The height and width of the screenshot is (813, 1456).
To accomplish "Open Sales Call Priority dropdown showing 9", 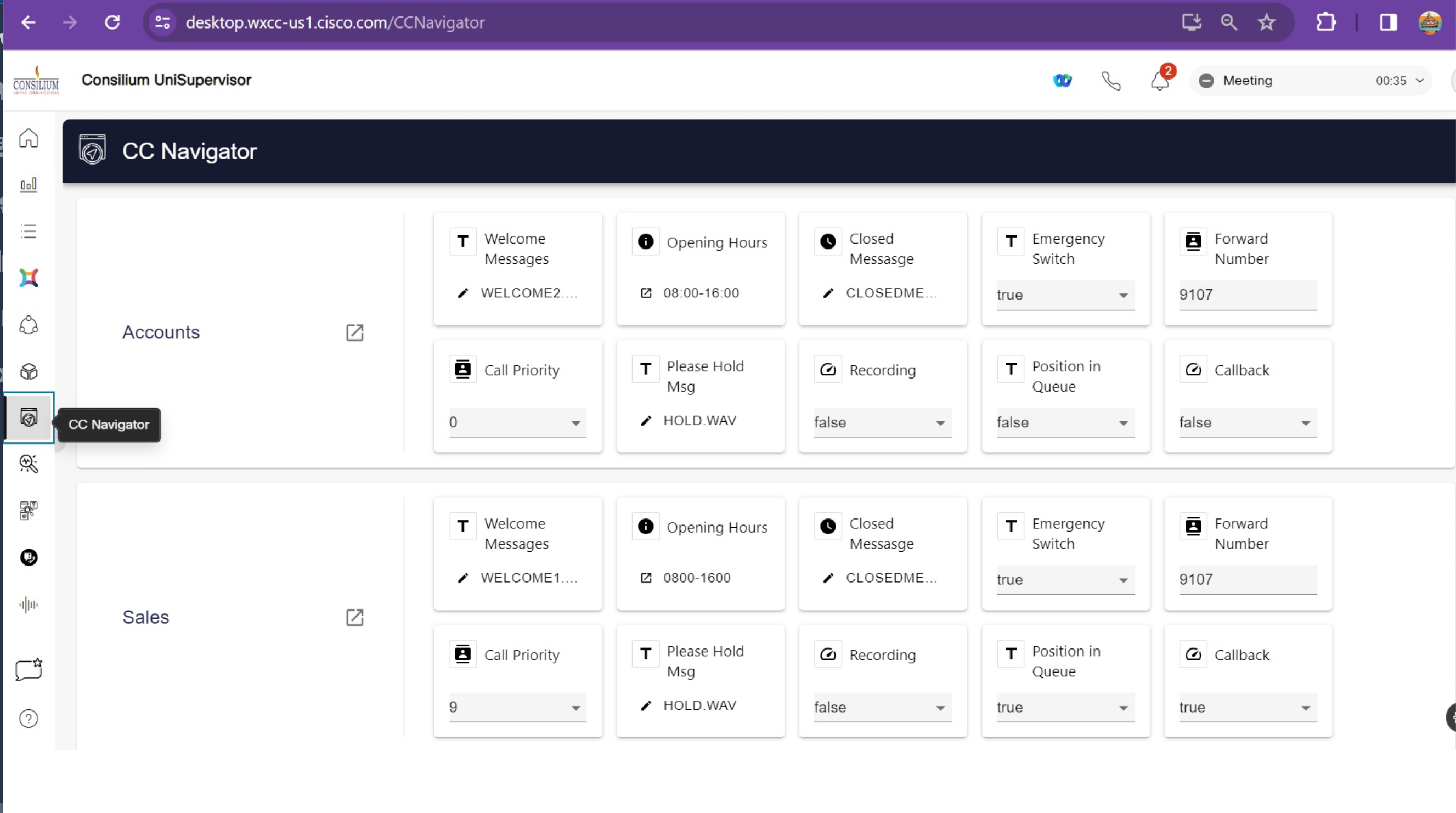I will coord(518,707).
